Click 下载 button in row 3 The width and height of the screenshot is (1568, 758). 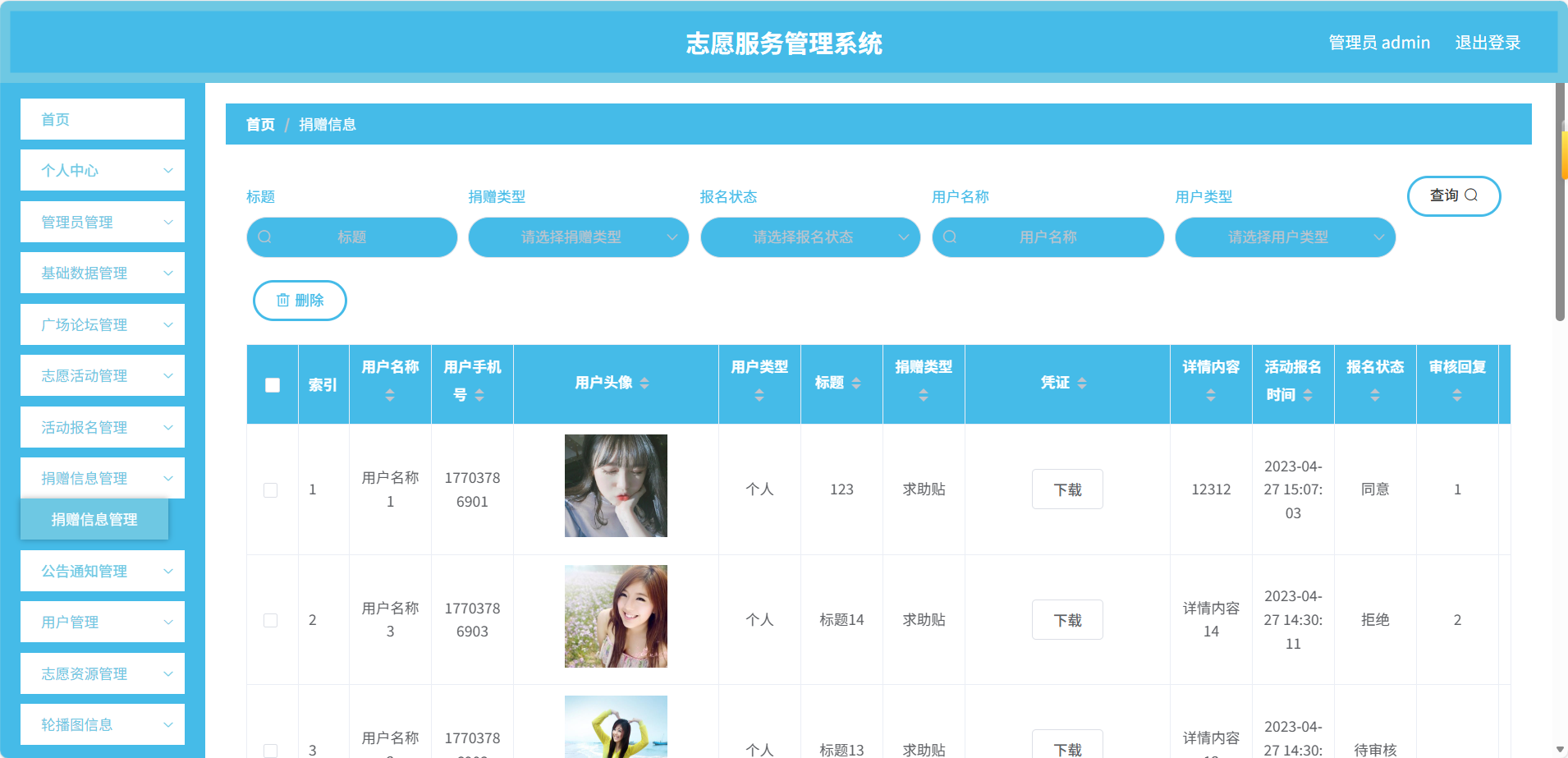(x=1067, y=746)
